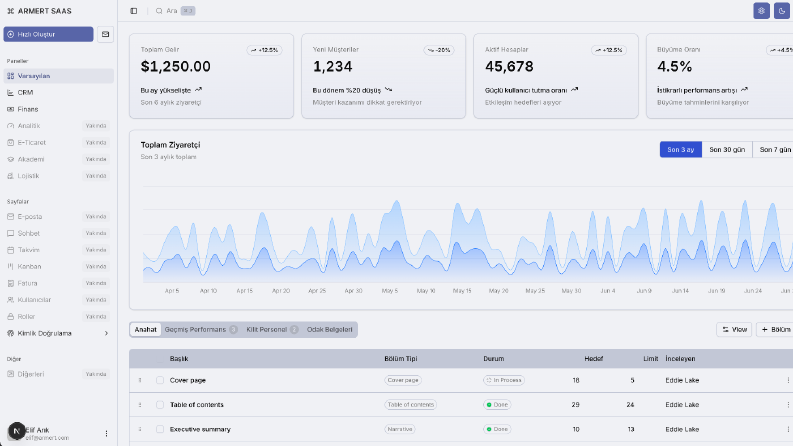The image size is (793, 446).
Task: Click the -20% badge on Yeni Müşteriler
Action: (x=438, y=50)
